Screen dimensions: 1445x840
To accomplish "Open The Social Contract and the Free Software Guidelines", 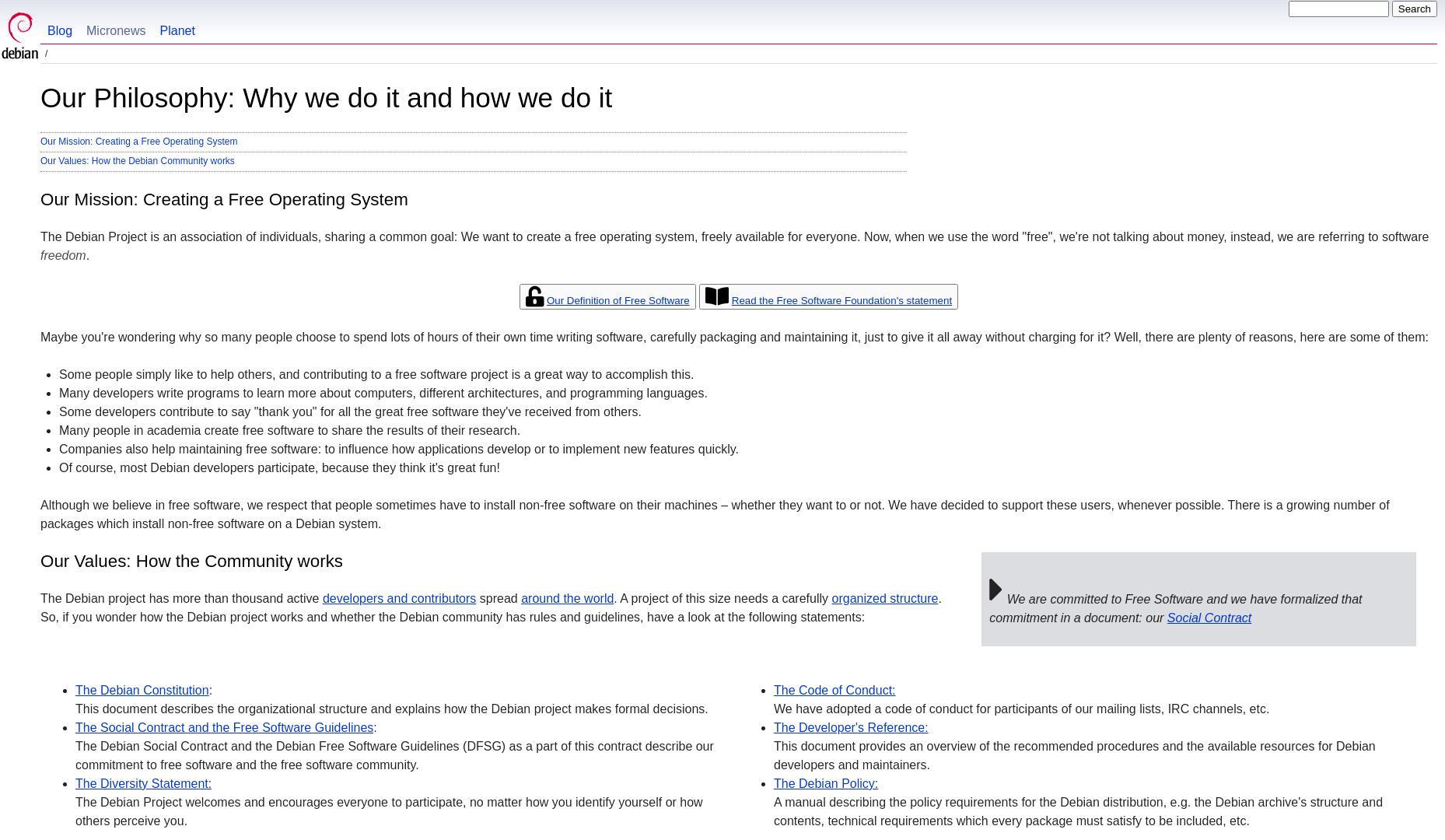I will click(224, 727).
